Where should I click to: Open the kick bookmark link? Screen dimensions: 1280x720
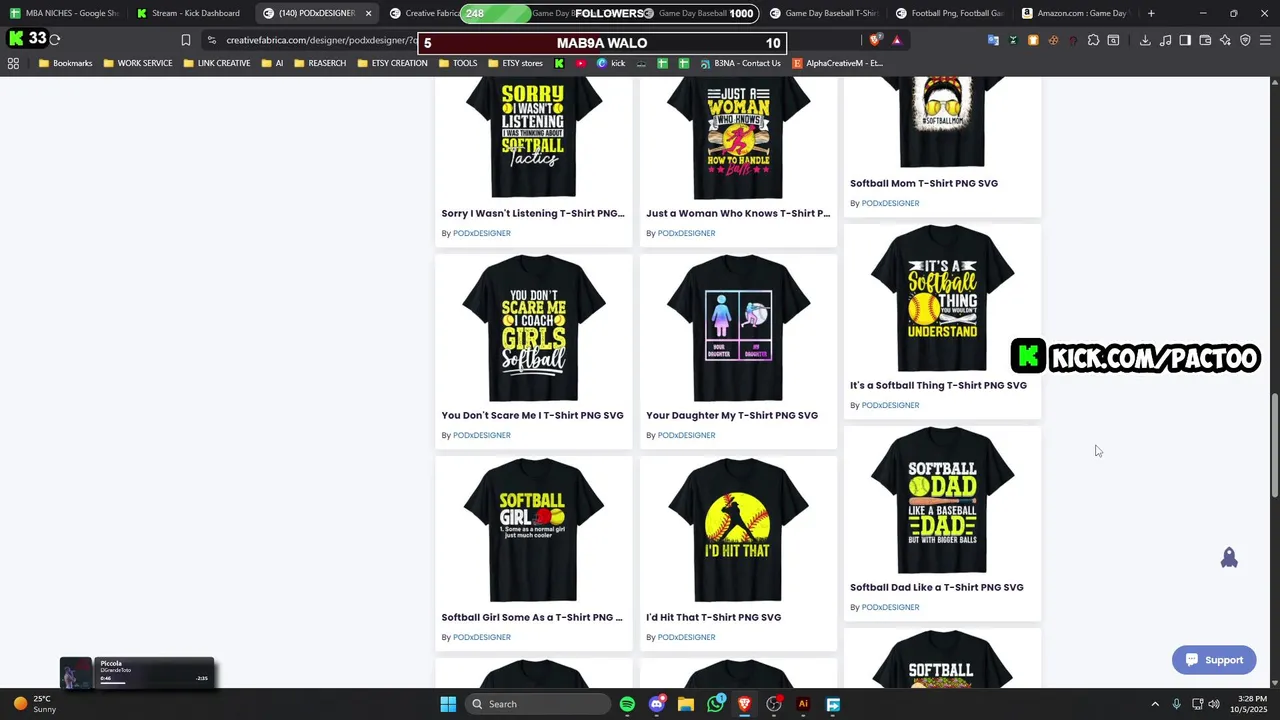click(x=610, y=63)
